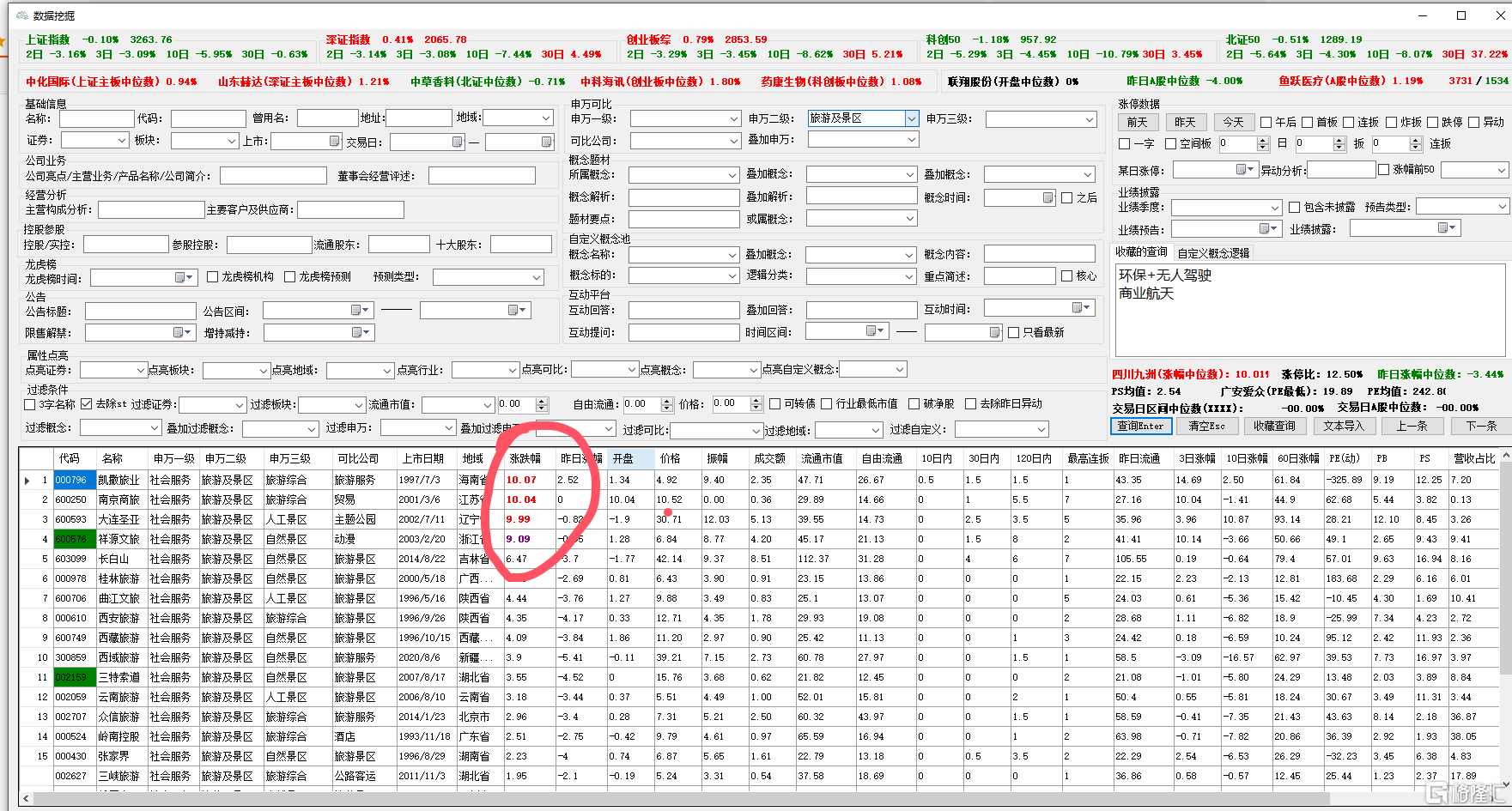Viewport: 1512px width, 811px height.
Task: Click the 今天 button
Action: [1233, 123]
